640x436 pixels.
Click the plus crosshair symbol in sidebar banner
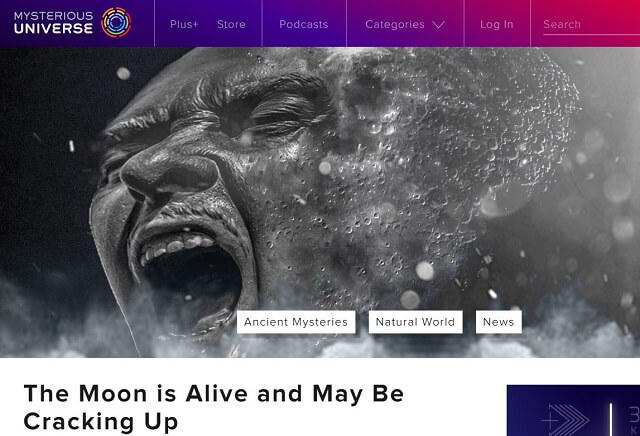550,420
